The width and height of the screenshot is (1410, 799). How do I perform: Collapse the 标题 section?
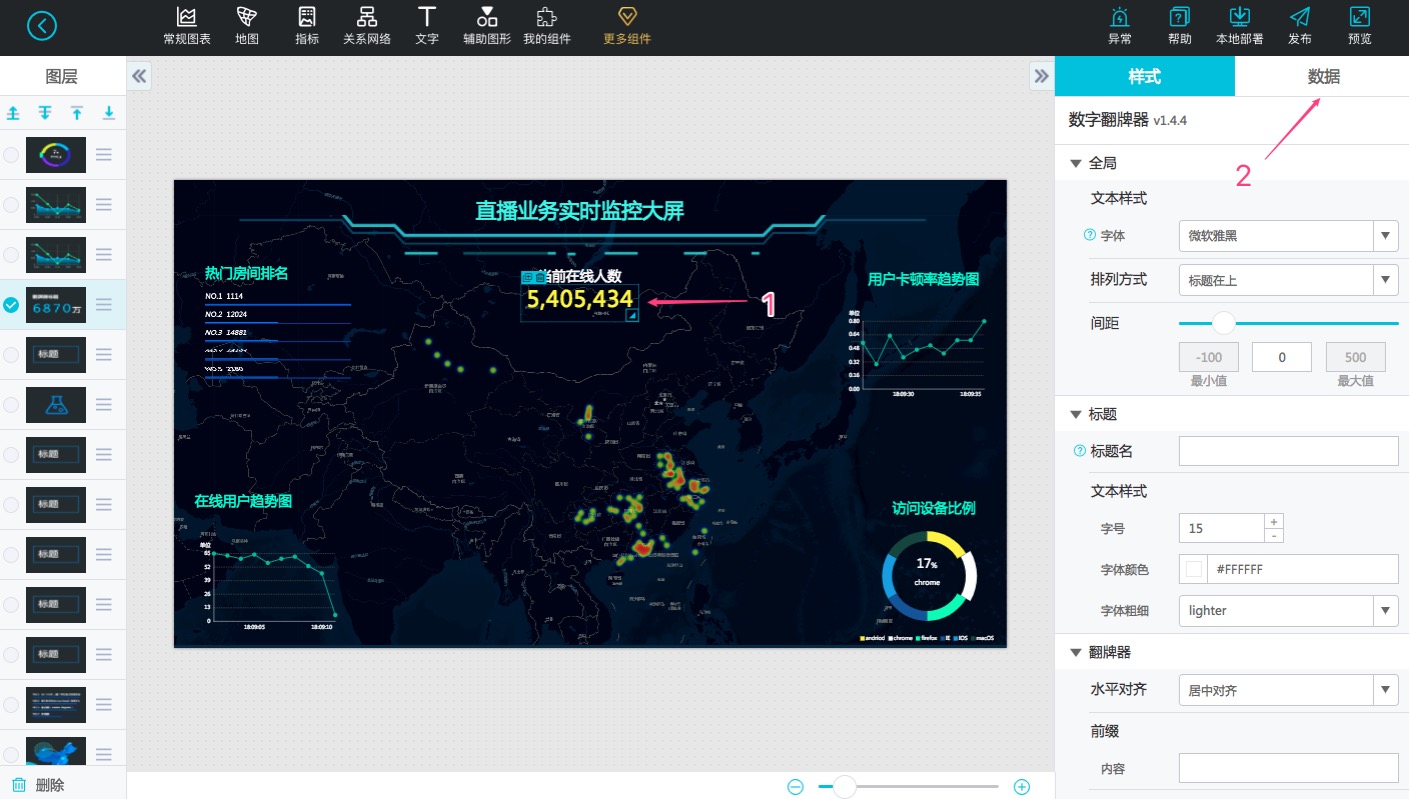[x=1076, y=414]
